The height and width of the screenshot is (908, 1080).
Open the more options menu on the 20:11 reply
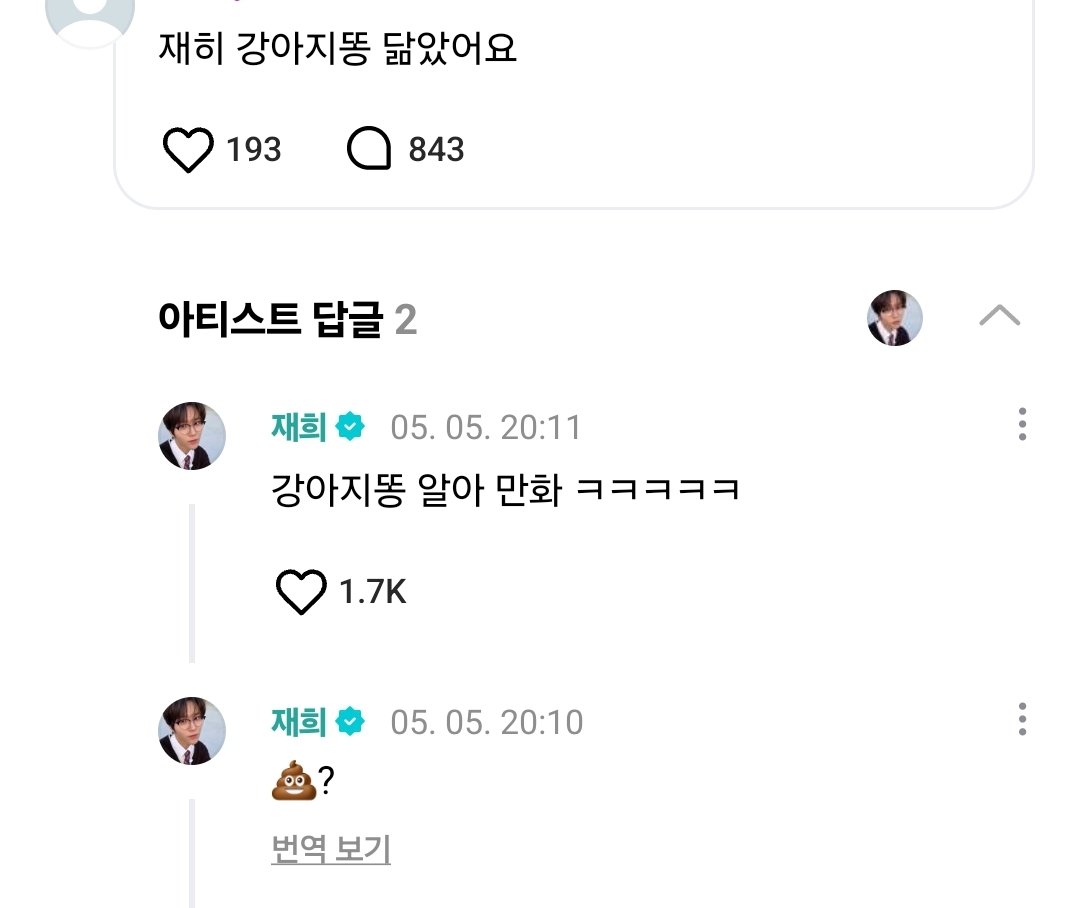point(1022,424)
